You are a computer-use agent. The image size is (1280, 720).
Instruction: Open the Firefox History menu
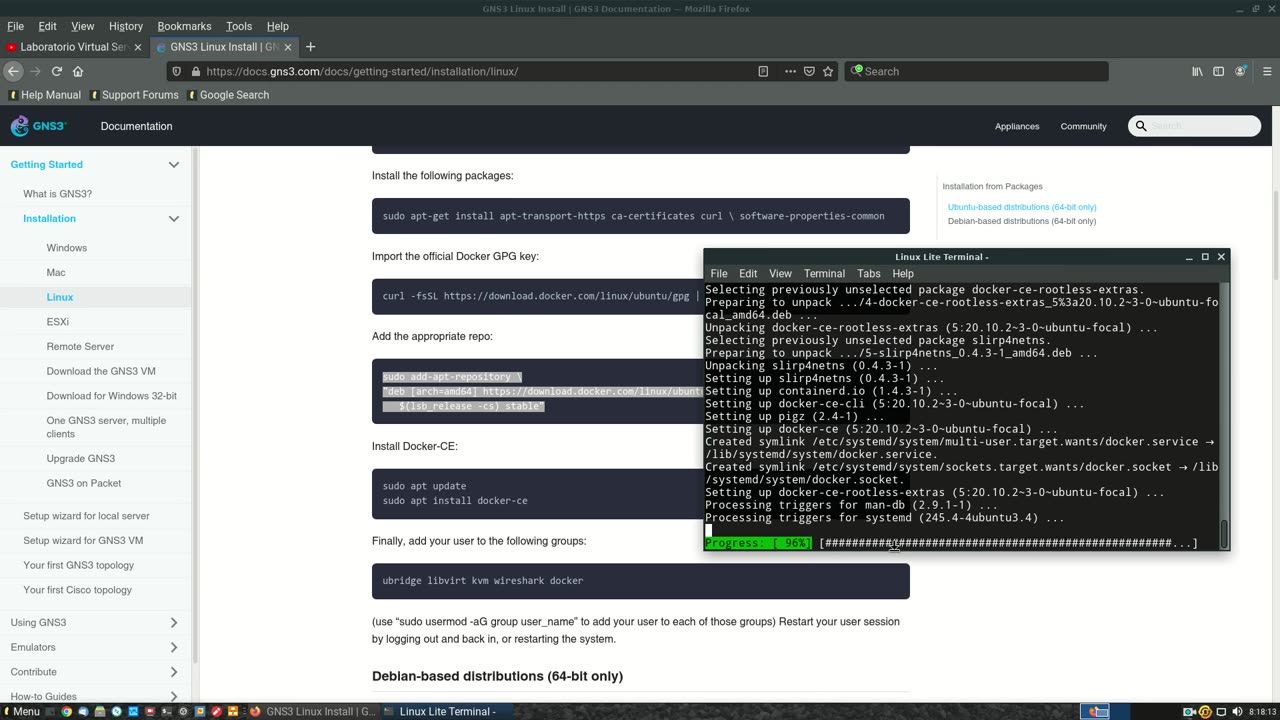pos(126,26)
